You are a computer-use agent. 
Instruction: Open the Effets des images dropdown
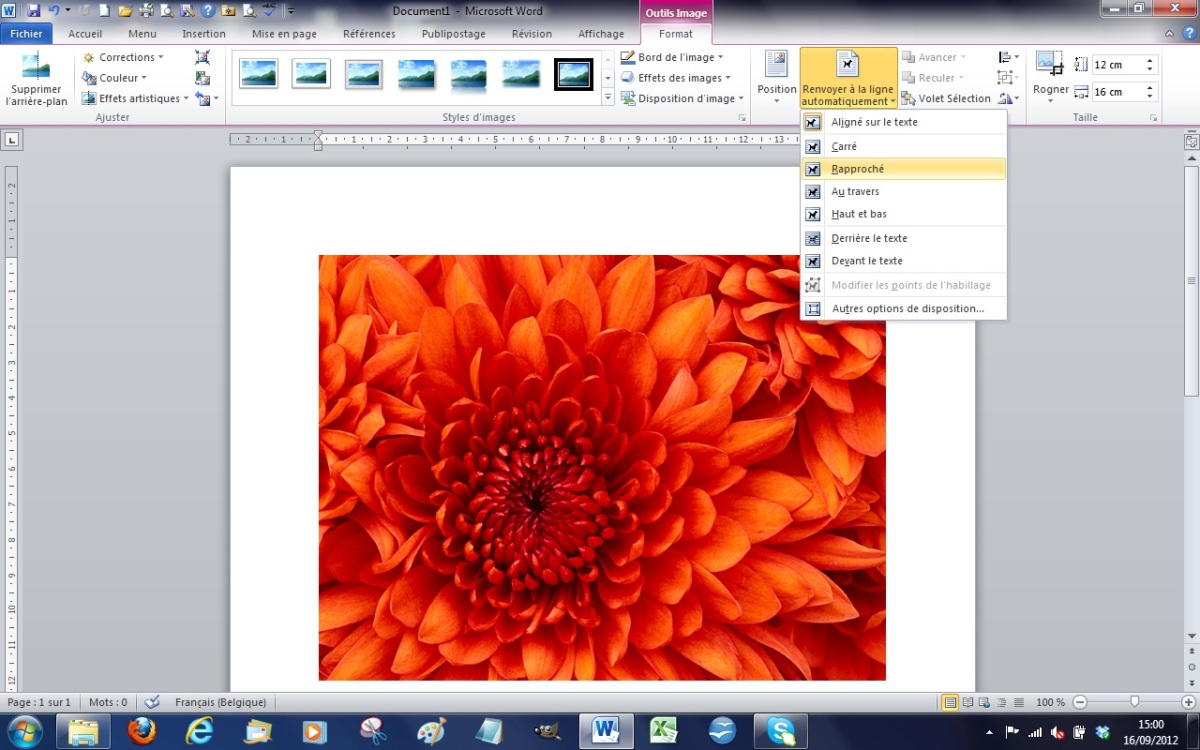(x=675, y=78)
